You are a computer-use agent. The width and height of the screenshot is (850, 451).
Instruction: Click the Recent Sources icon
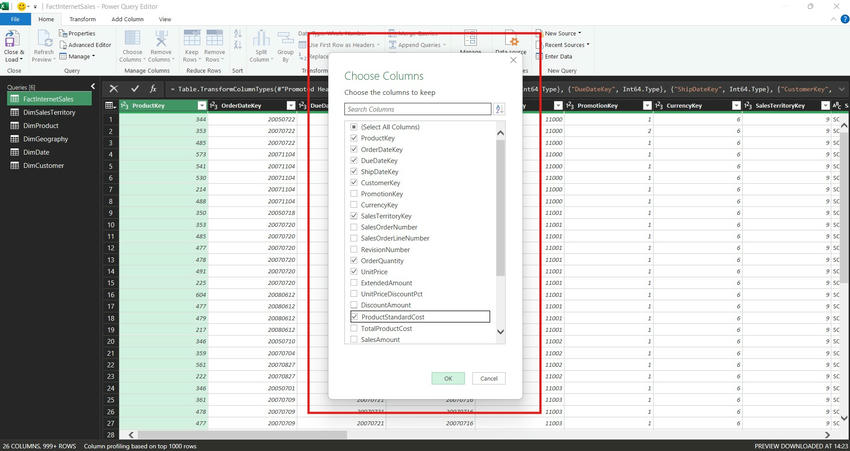coord(539,45)
